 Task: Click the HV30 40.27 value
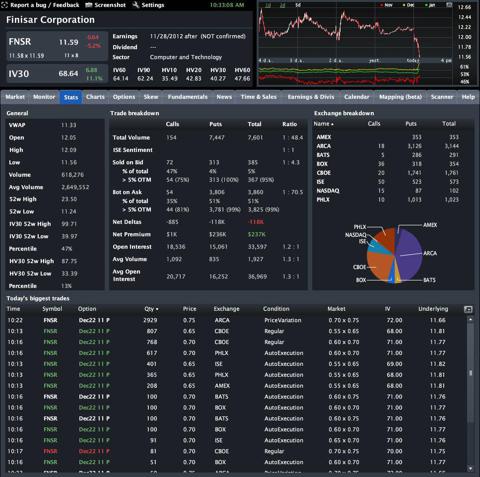[218, 79]
